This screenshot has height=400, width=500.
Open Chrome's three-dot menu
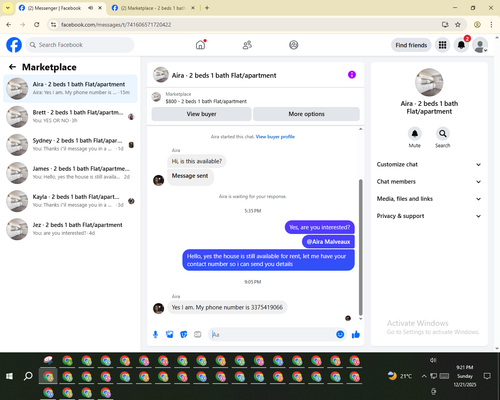(491, 24)
